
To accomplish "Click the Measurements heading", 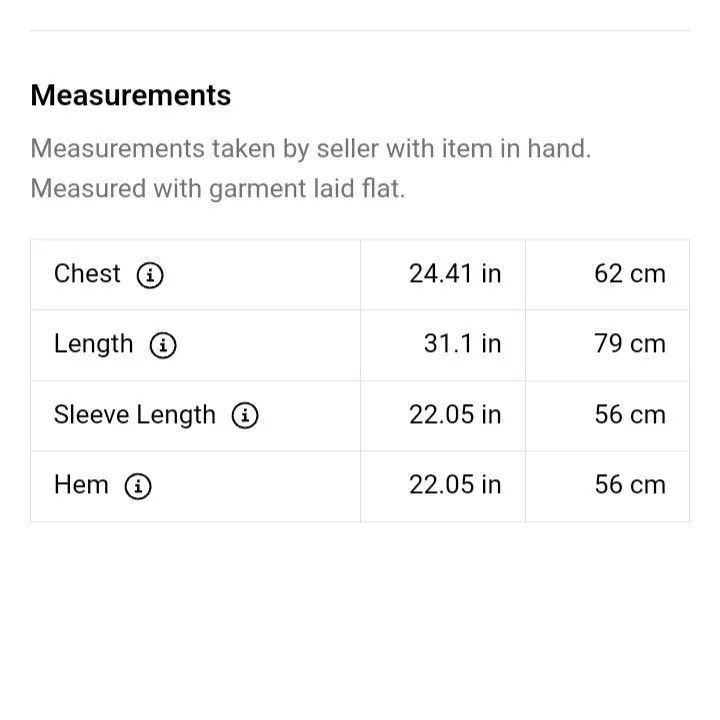I will pos(131,96).
